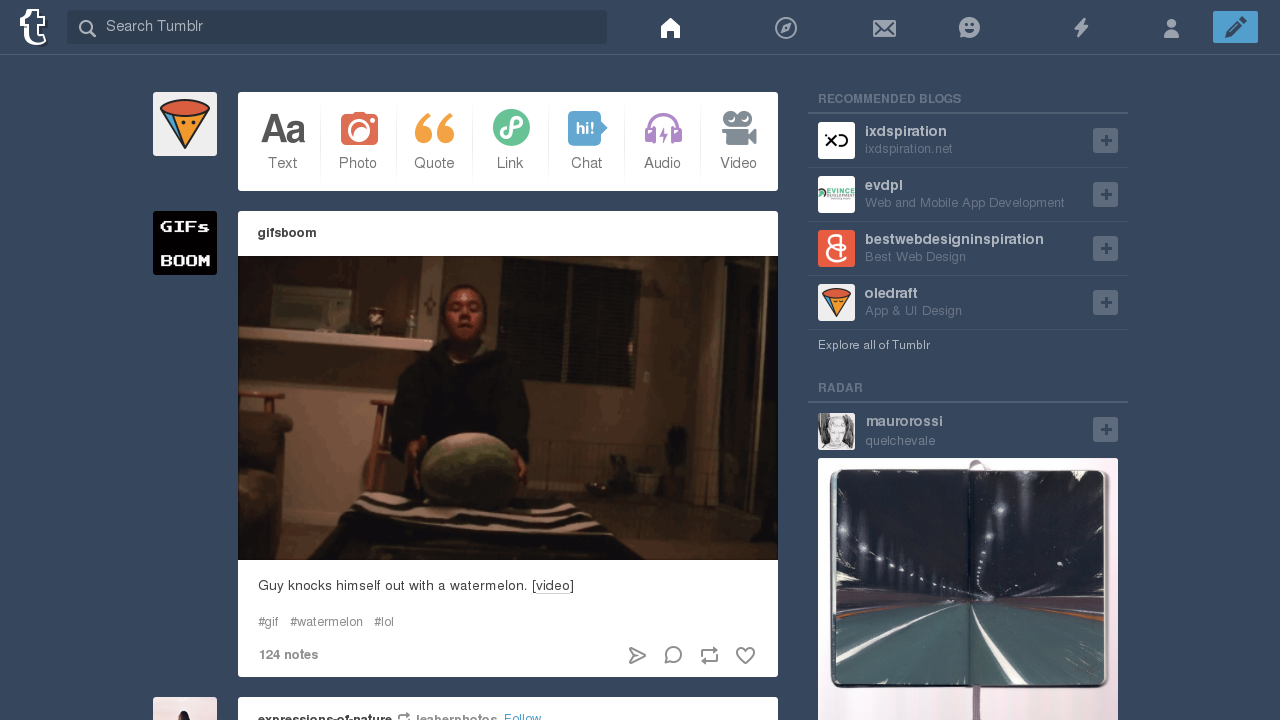This screenshot has width=1280, height=720.
Task: Follow evdpl with plus button
Action: pyautogui.click(x=1105, y=195)
